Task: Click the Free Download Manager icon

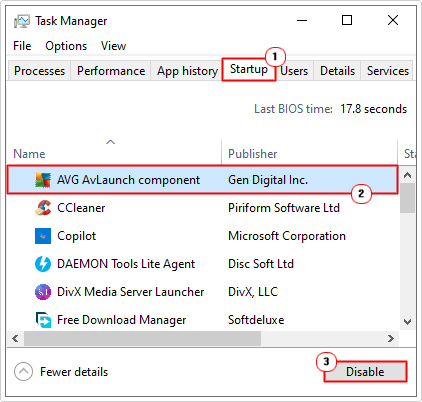Action: (x=43, y=320)
